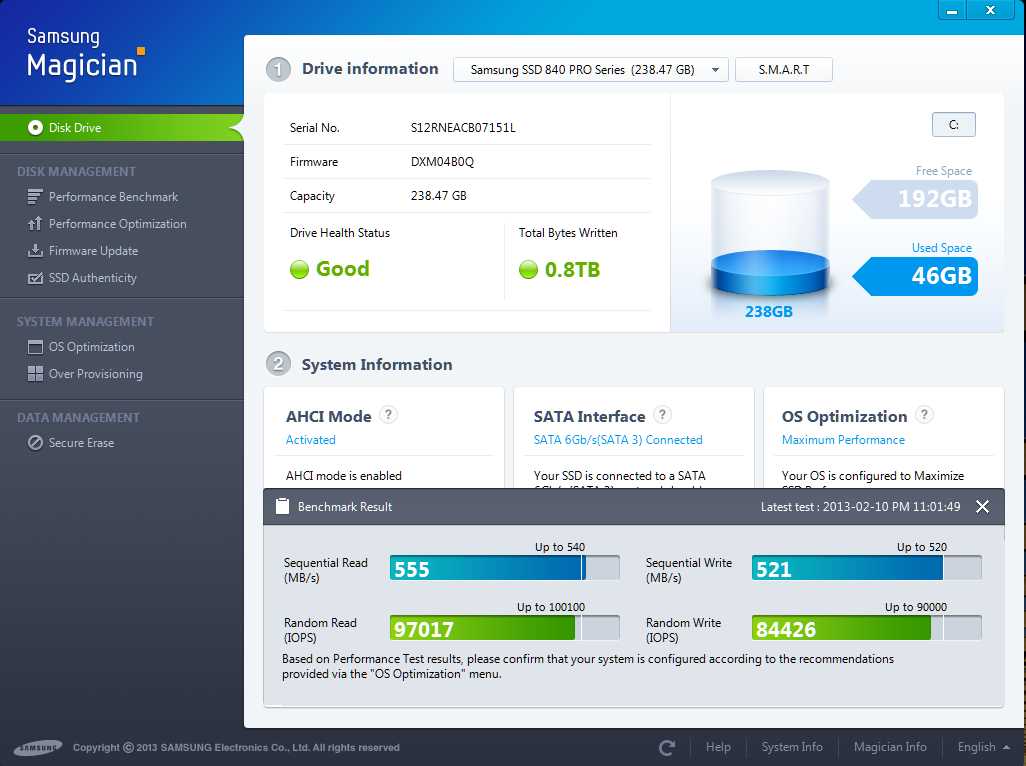The height and width of the screenshot is (766, 1026).
Task: Click the OS Optimization help question mark
Action: [924, 415]
